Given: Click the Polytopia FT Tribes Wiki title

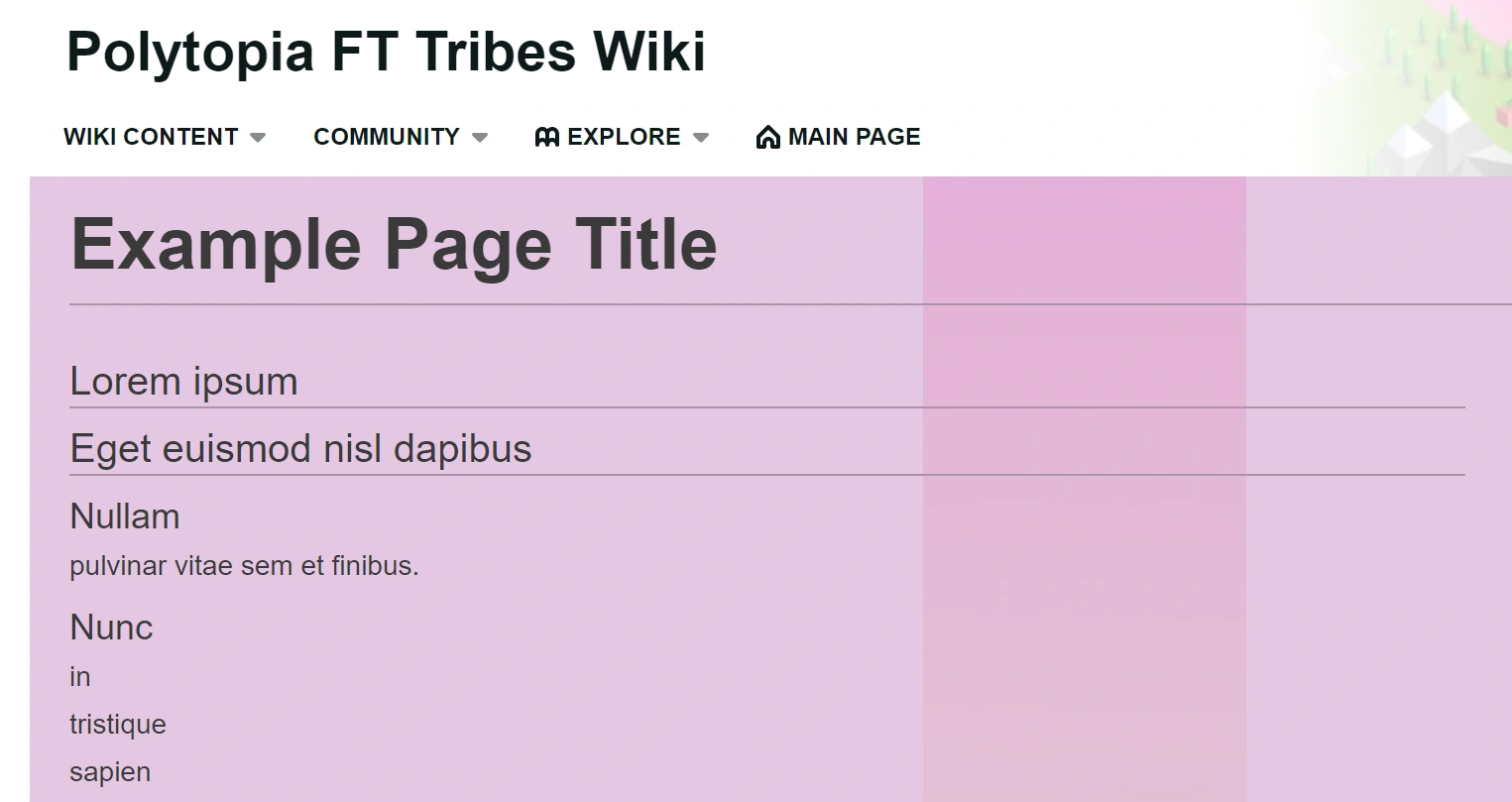Looking at the screenshot, I should tap(385, 52).
